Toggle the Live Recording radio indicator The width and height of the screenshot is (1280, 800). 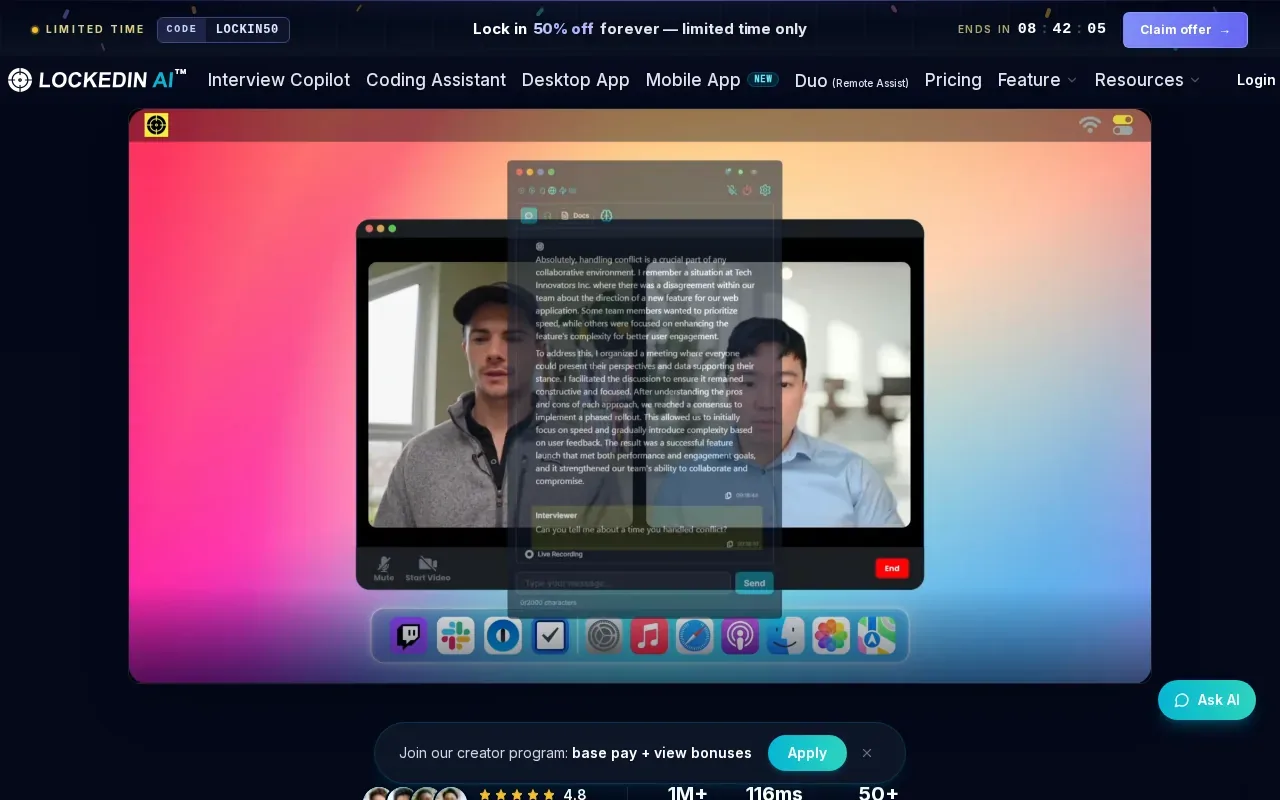(529, 554)
